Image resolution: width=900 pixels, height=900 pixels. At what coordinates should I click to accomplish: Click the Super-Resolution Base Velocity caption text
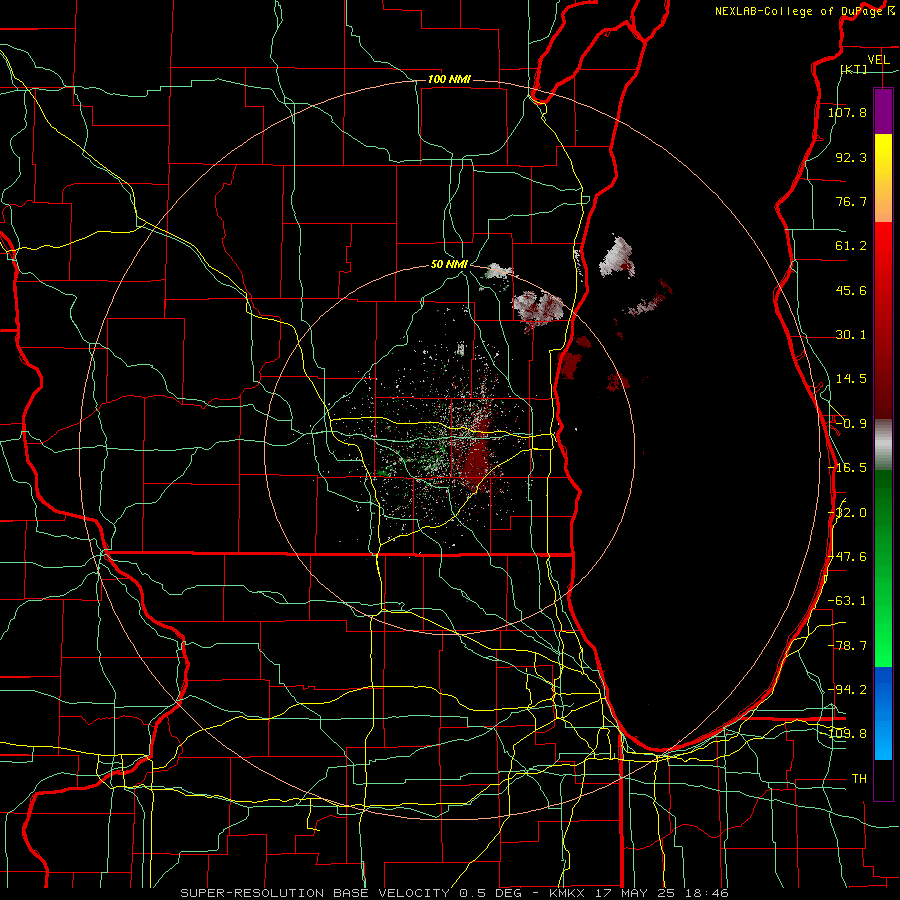[455, 893]
